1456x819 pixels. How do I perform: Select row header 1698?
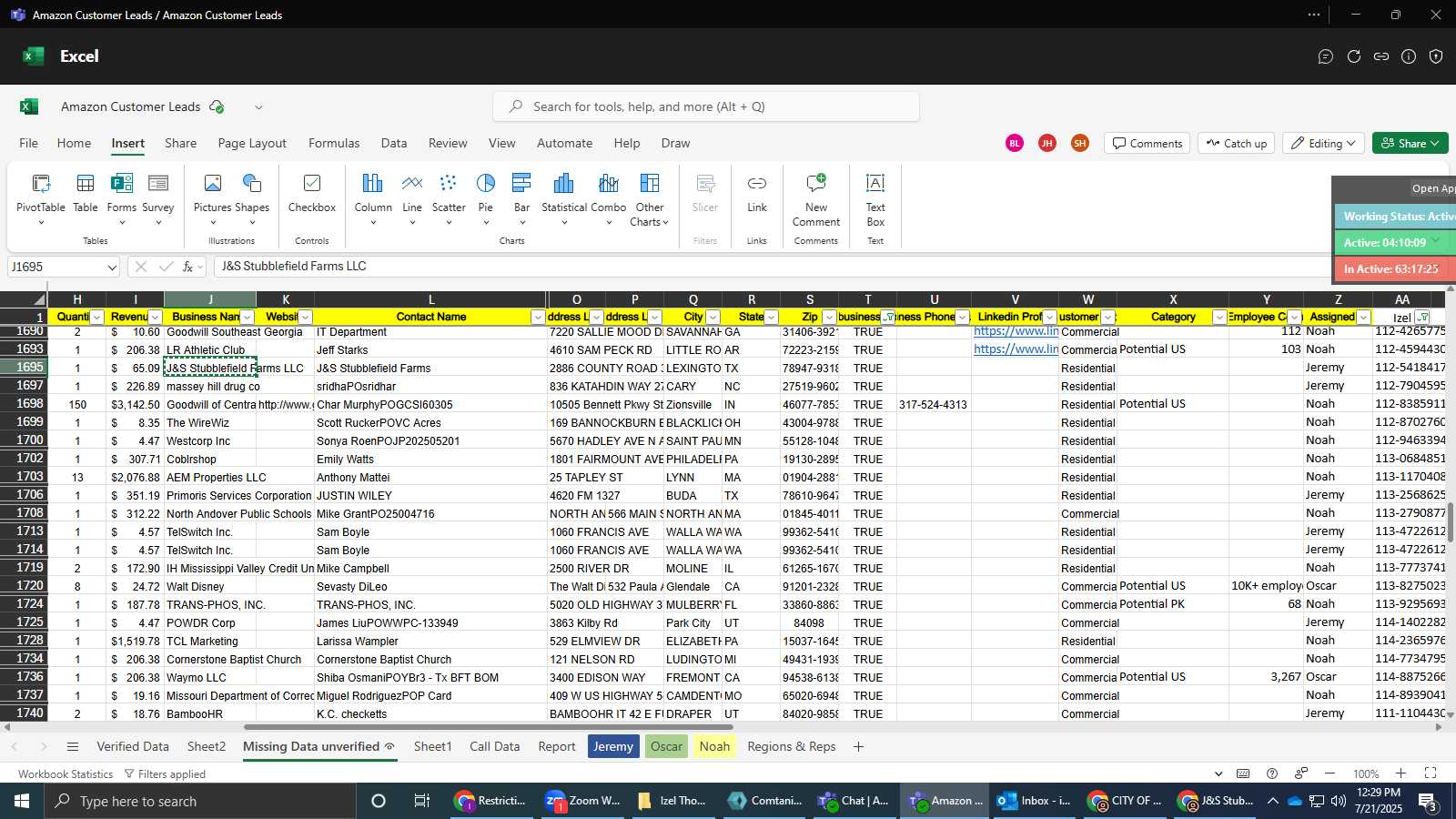click(24, 404)
